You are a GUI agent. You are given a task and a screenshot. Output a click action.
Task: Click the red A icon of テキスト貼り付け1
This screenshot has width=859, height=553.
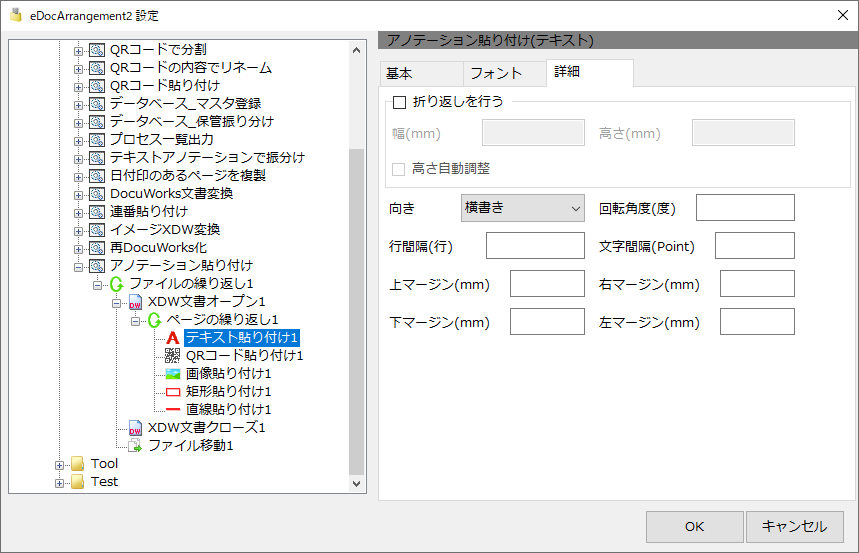(x=173, y=338)
